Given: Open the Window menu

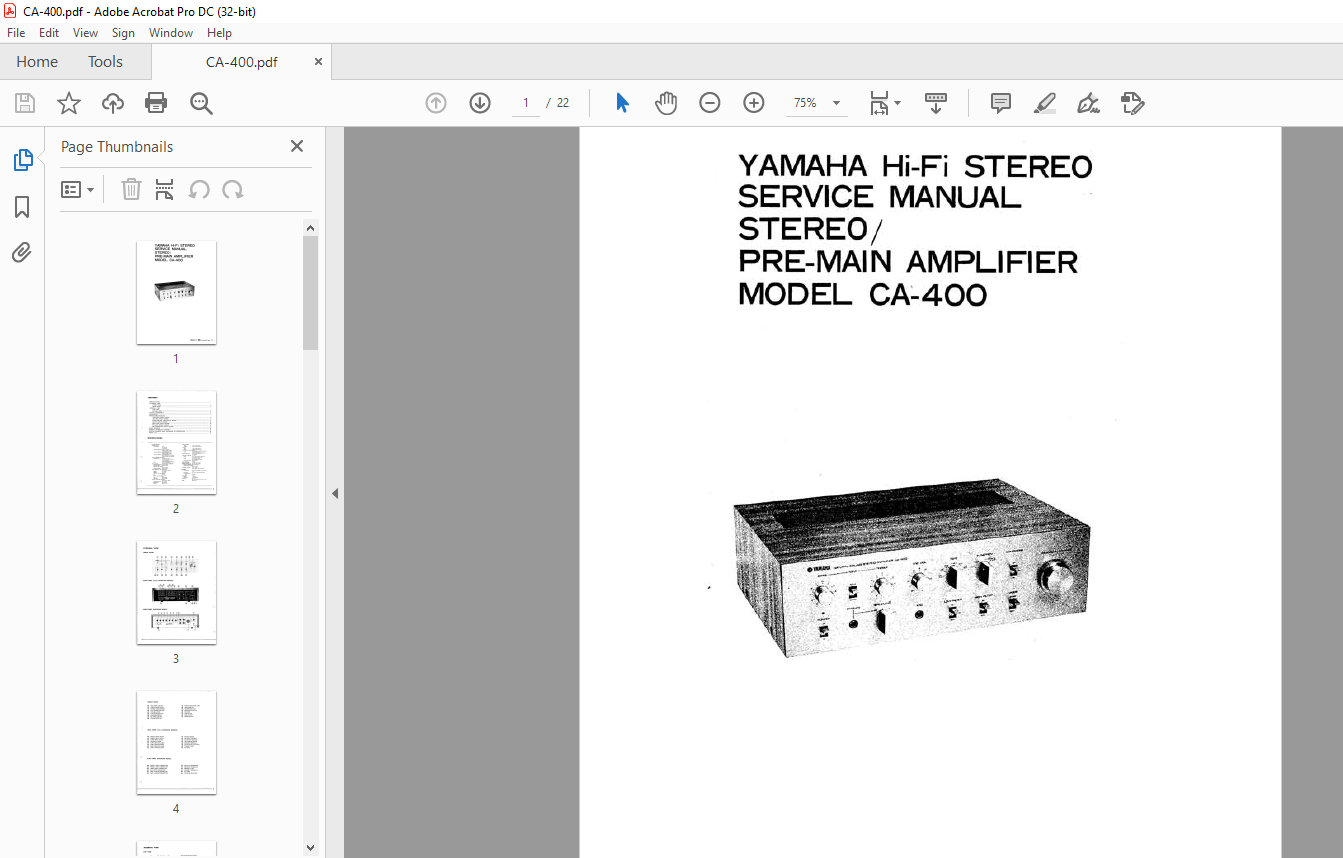Looking at the screenshot, I should (x=171, y=33).
